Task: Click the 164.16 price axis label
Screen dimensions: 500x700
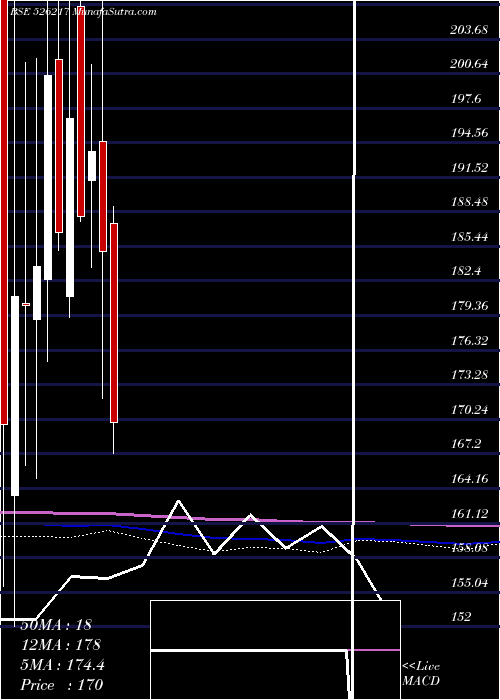Action: coord(468,479)
